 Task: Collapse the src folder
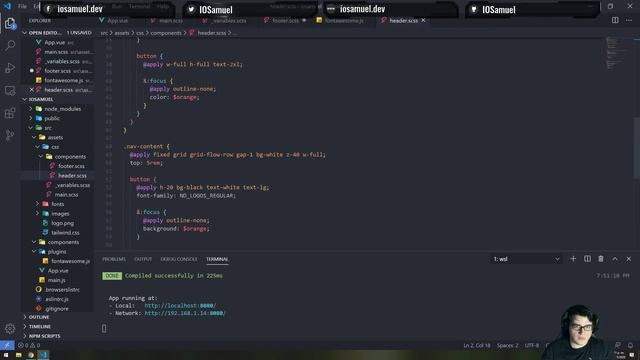coord(57,128)
